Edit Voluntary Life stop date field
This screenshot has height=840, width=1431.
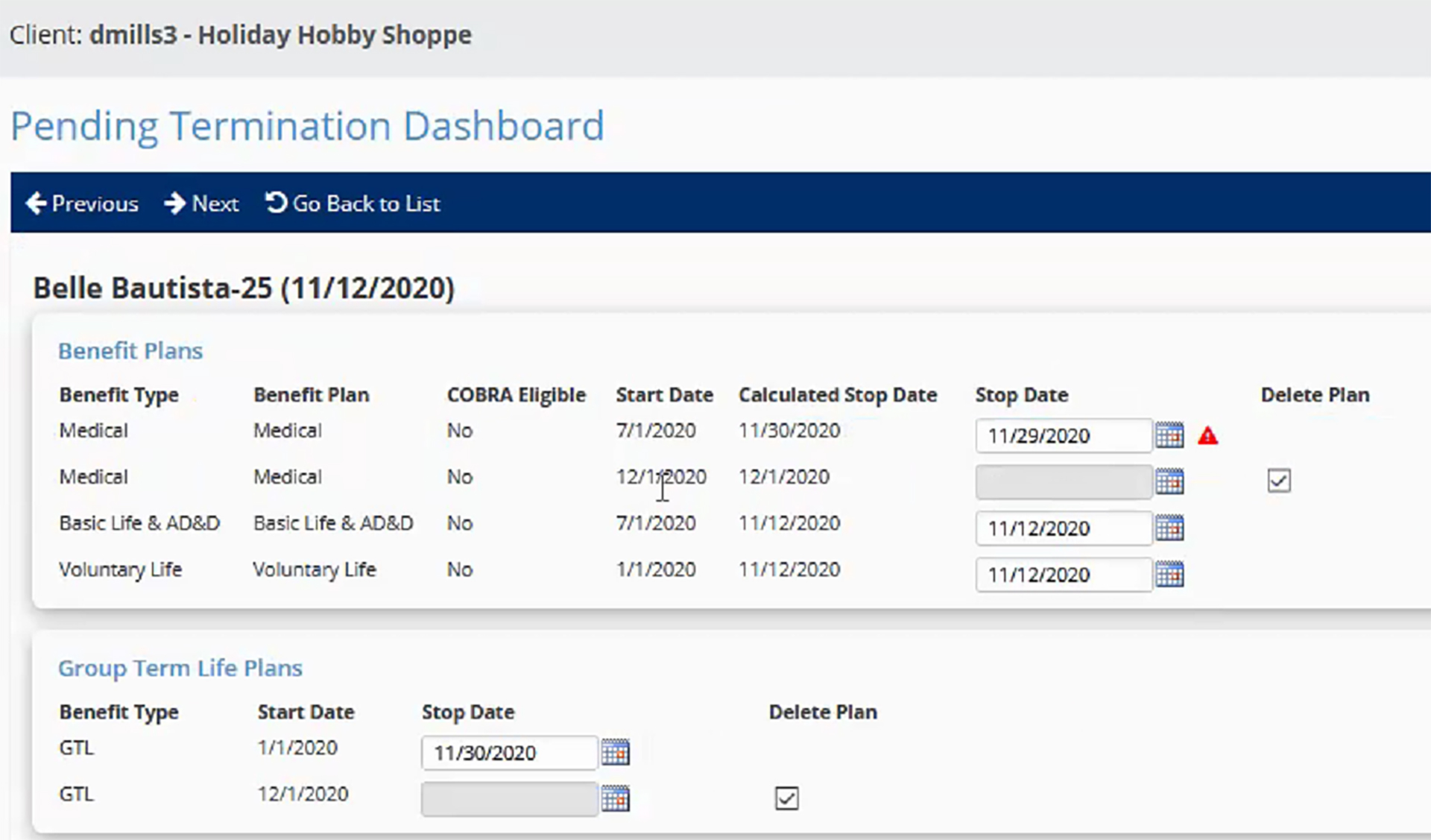point(1062,575)
